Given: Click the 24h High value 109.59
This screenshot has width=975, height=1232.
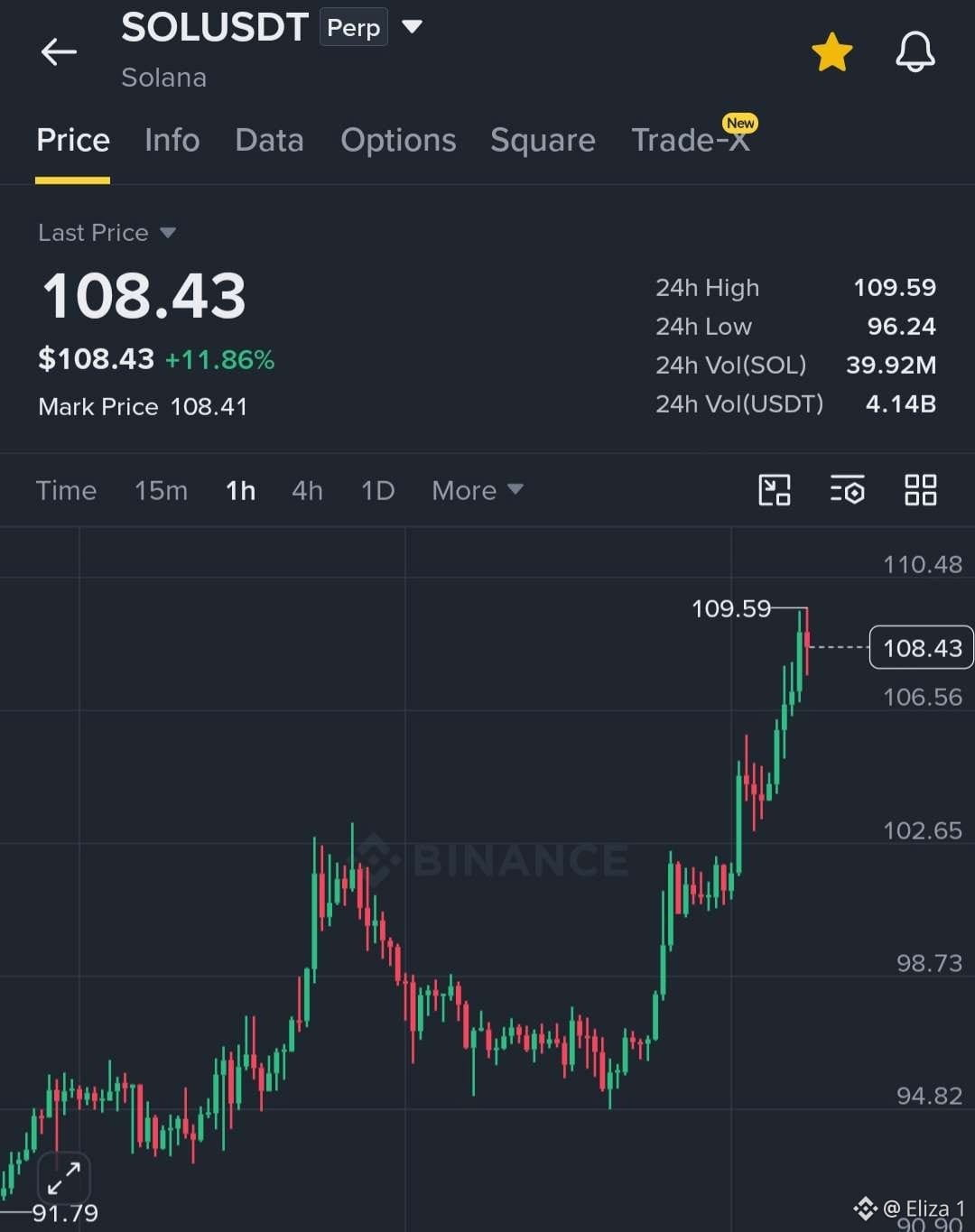Looking at the screenshot, I should point(895,288).
